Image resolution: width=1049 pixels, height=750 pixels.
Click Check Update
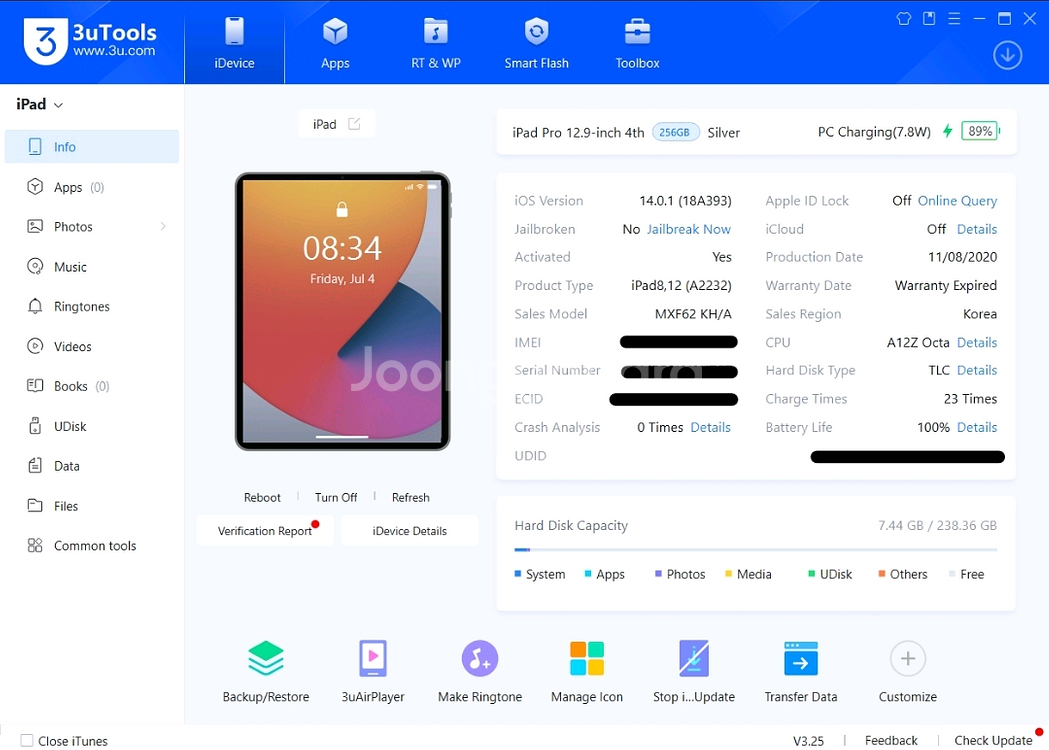click(993, 741)
